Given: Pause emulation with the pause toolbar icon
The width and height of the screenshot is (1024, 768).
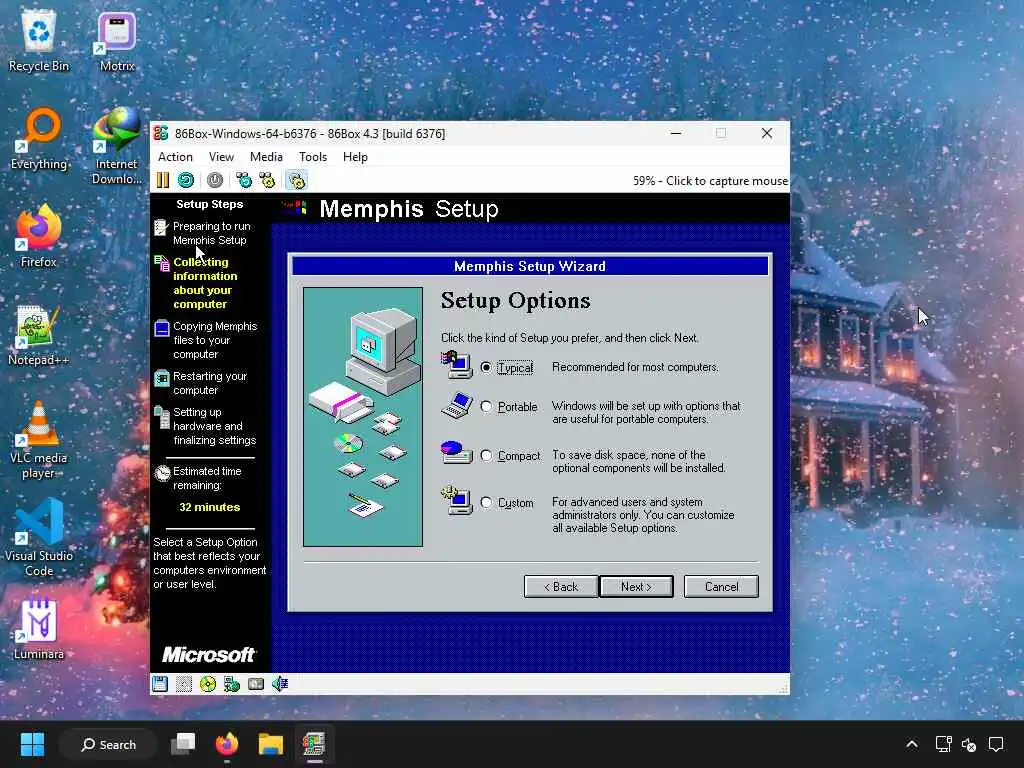Looking at the screenshot, I should coord(163,180).
